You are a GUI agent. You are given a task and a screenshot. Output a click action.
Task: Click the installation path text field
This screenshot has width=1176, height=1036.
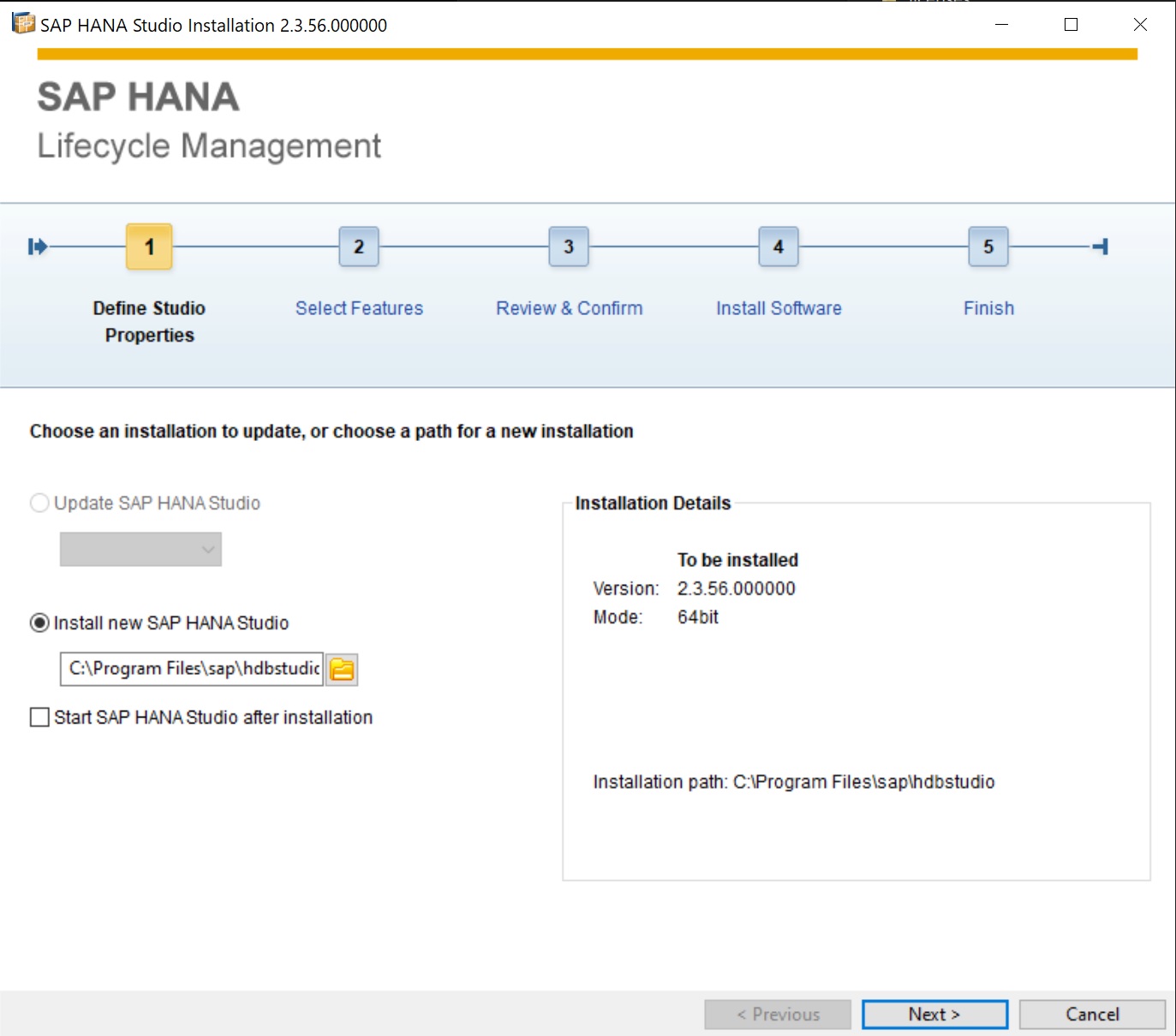point(192,669)
